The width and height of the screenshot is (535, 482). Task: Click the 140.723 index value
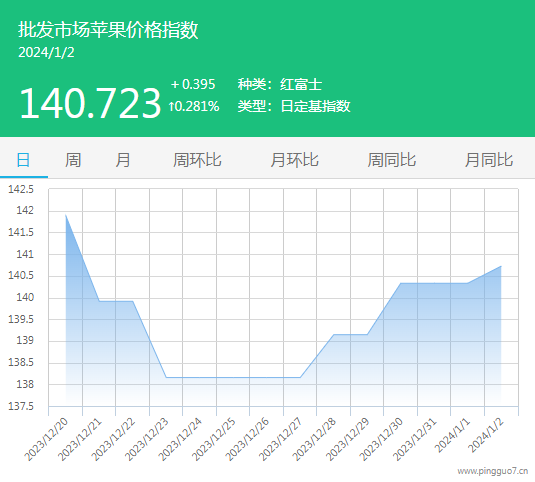90,103
